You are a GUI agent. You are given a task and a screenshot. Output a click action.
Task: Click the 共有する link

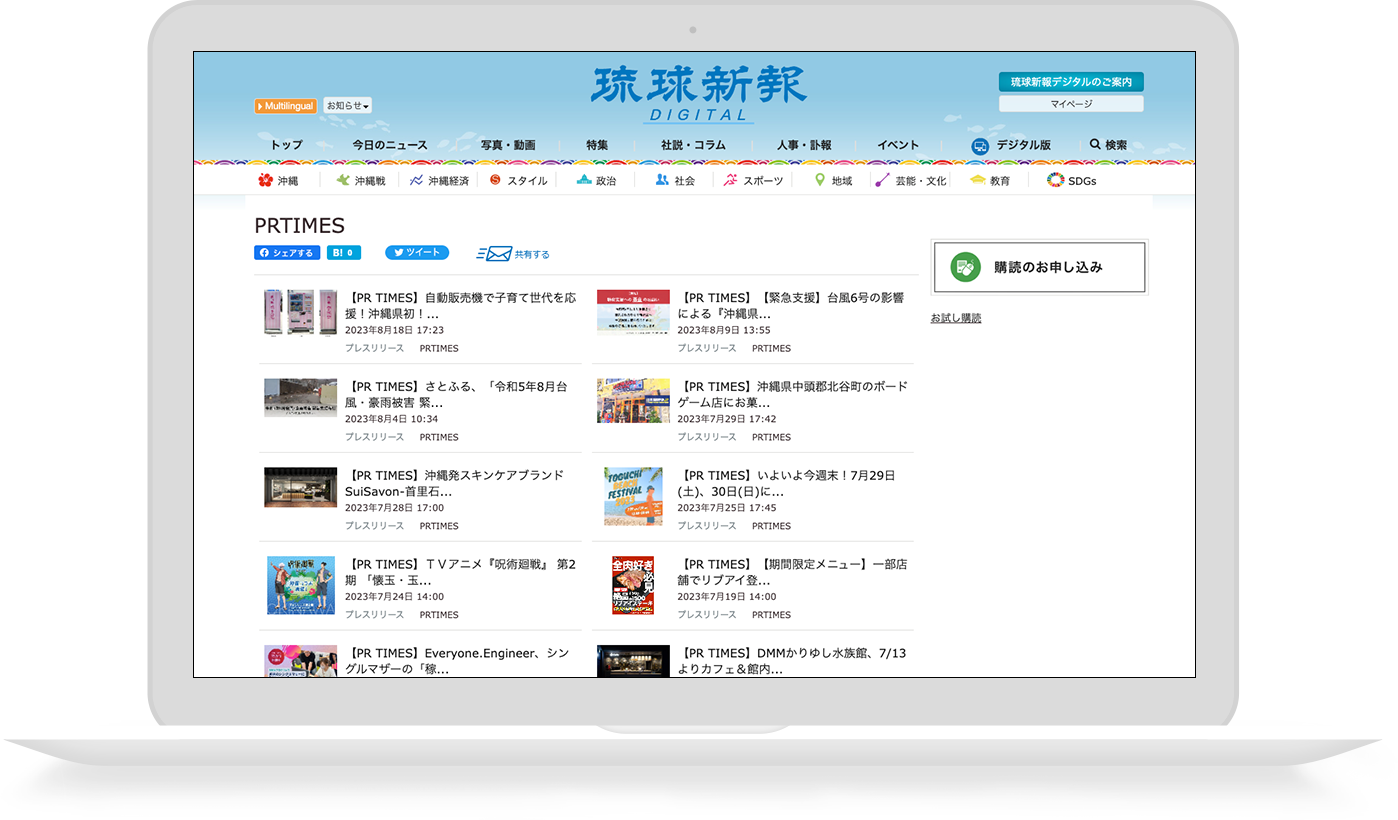coord(532,255)
